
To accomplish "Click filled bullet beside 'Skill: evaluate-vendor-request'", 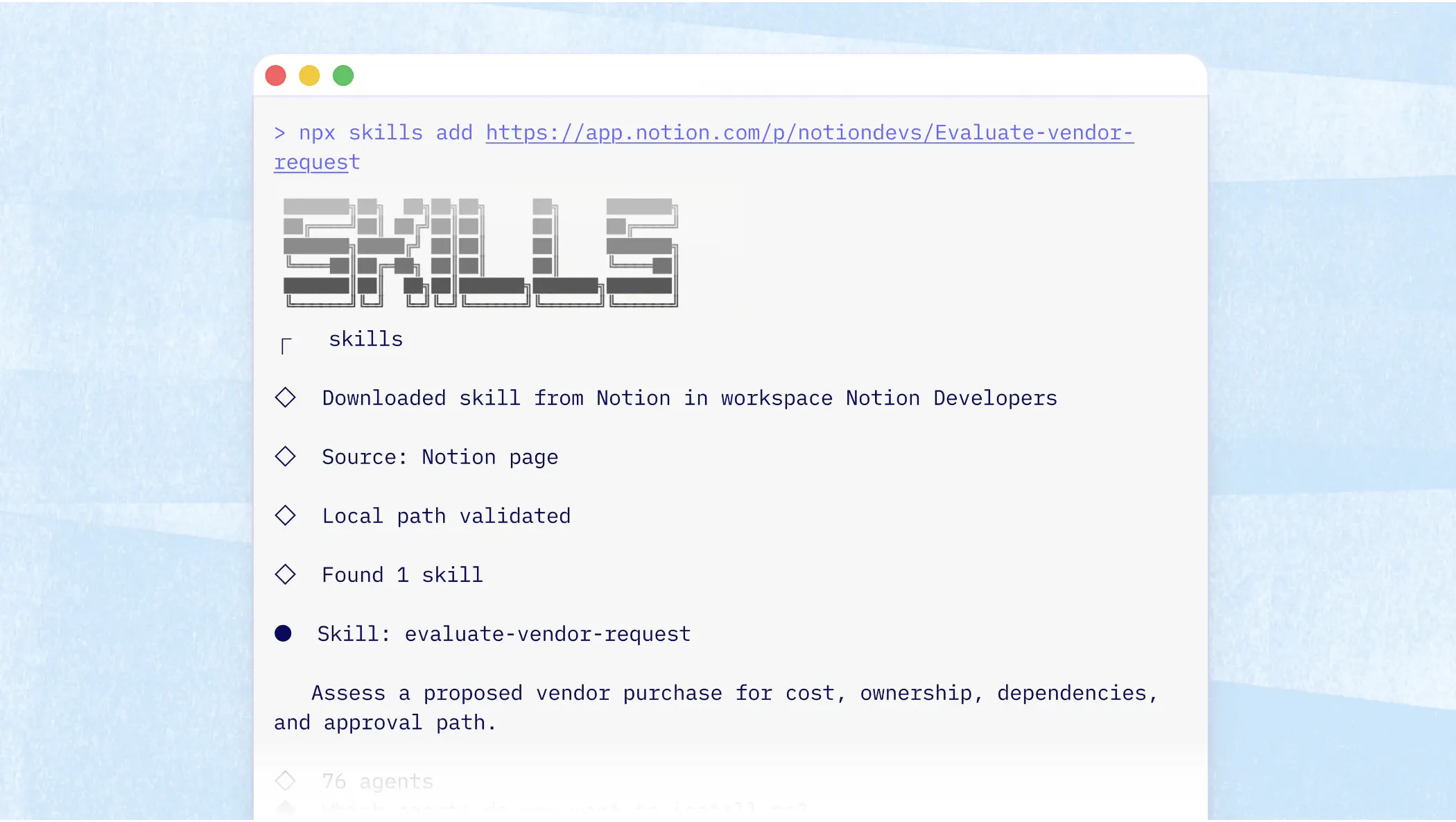I will (x=283, y=633).
